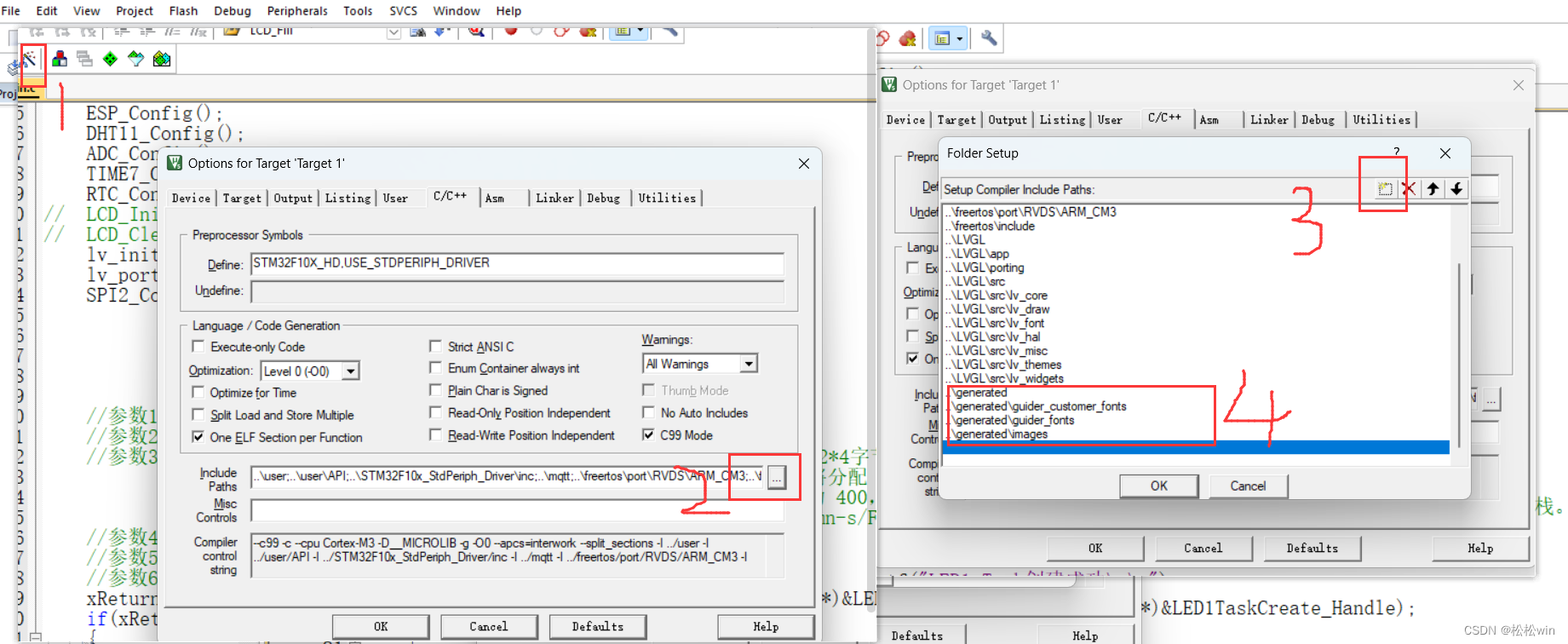Click Kill All Breakpoints icon above Folder Setup dialog
Screen dimensions: 1568x644
pyautogui.click(x=908, y=38)
